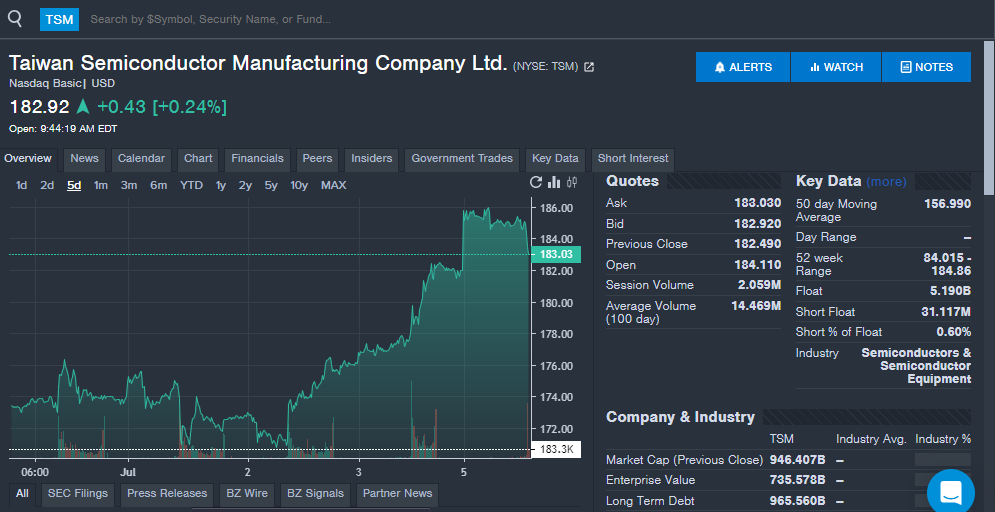The image size is (995, 512).
Task: Open the Financials tab
Action: (257, 159)
